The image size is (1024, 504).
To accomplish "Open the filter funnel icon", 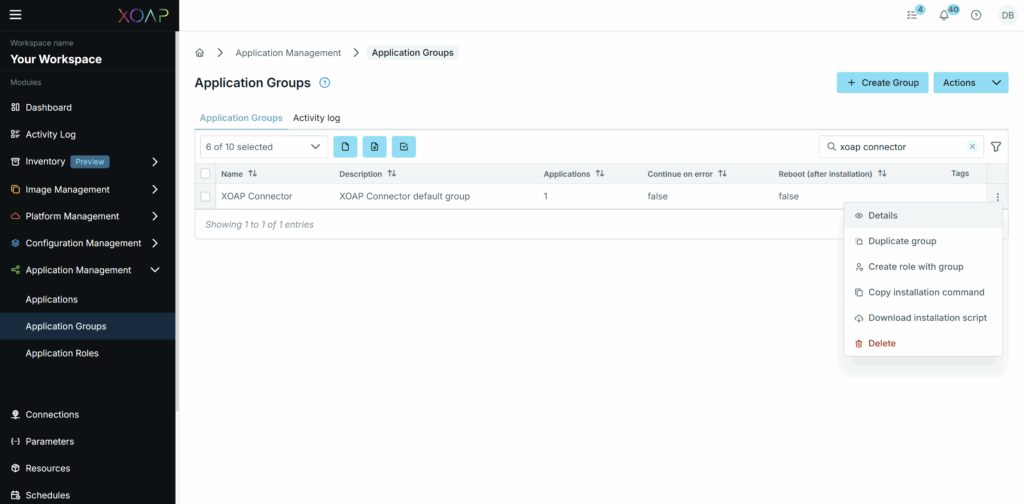I will point(996,147).
